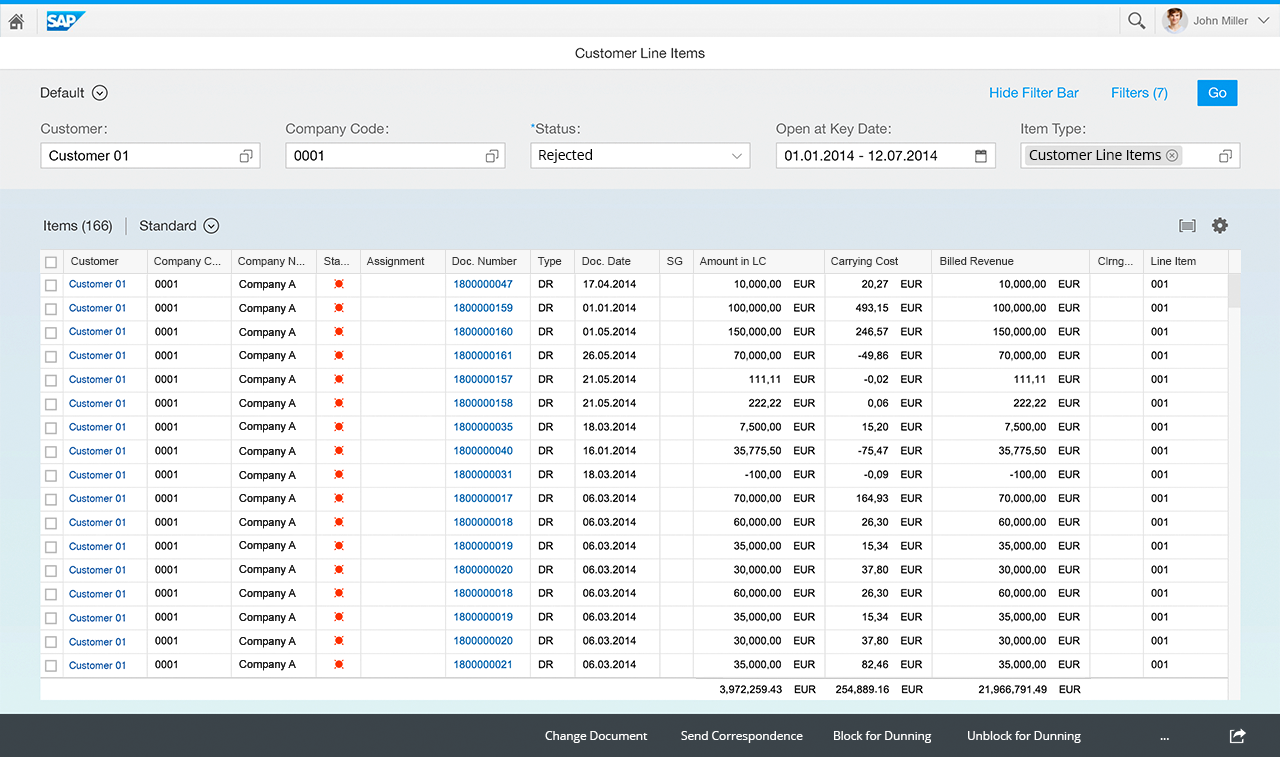The image size is (1280, 757).
Task: Tick the select-all checkbox in table header
Action: 51,262
